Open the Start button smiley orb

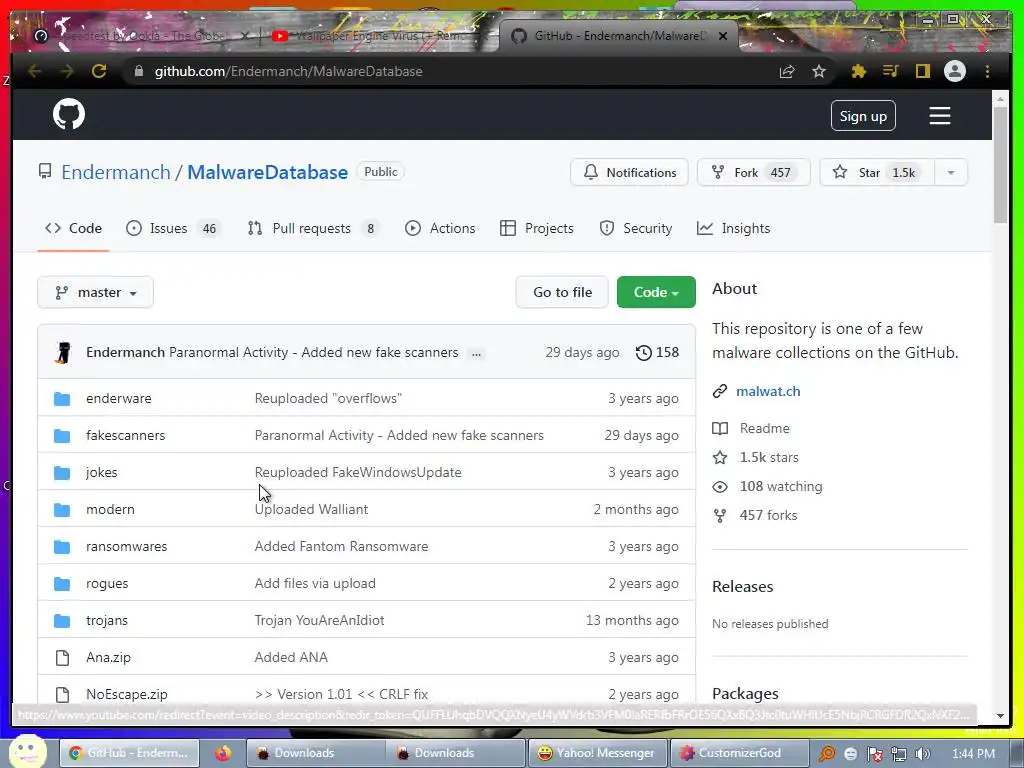tap(27, 752)
